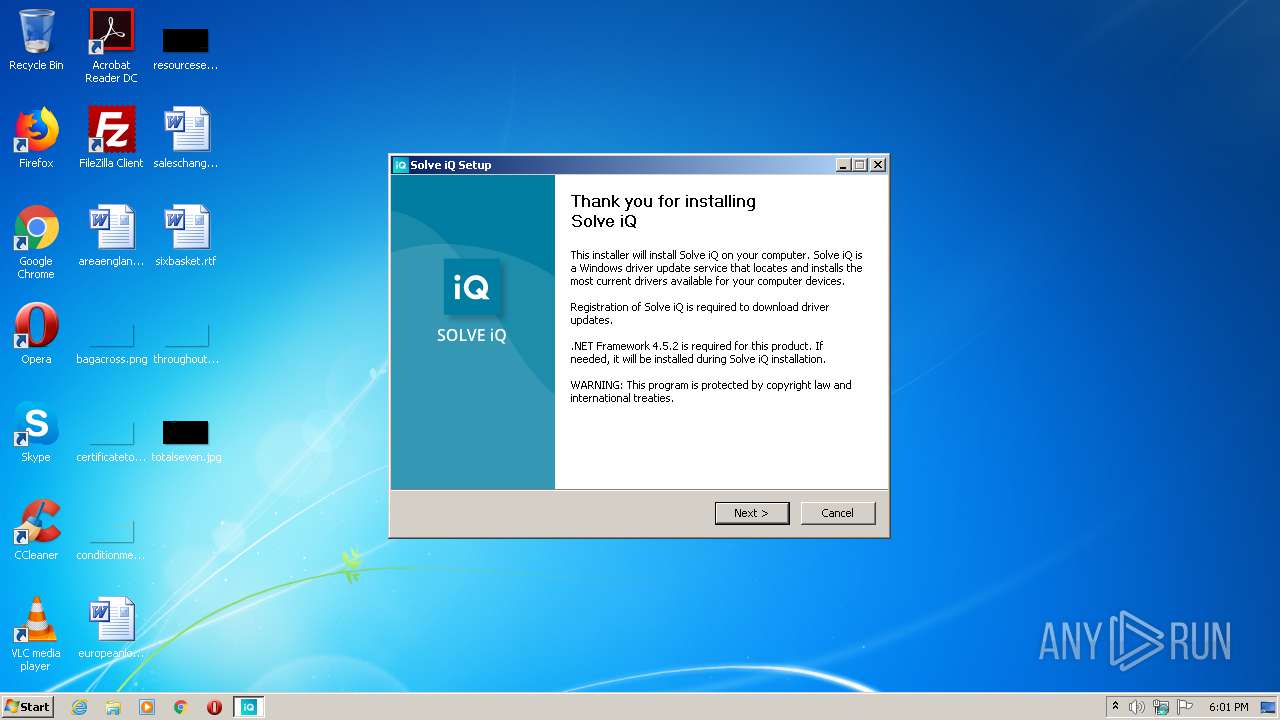Select the totalseven.jpg file icon

(x=186, y=441)
